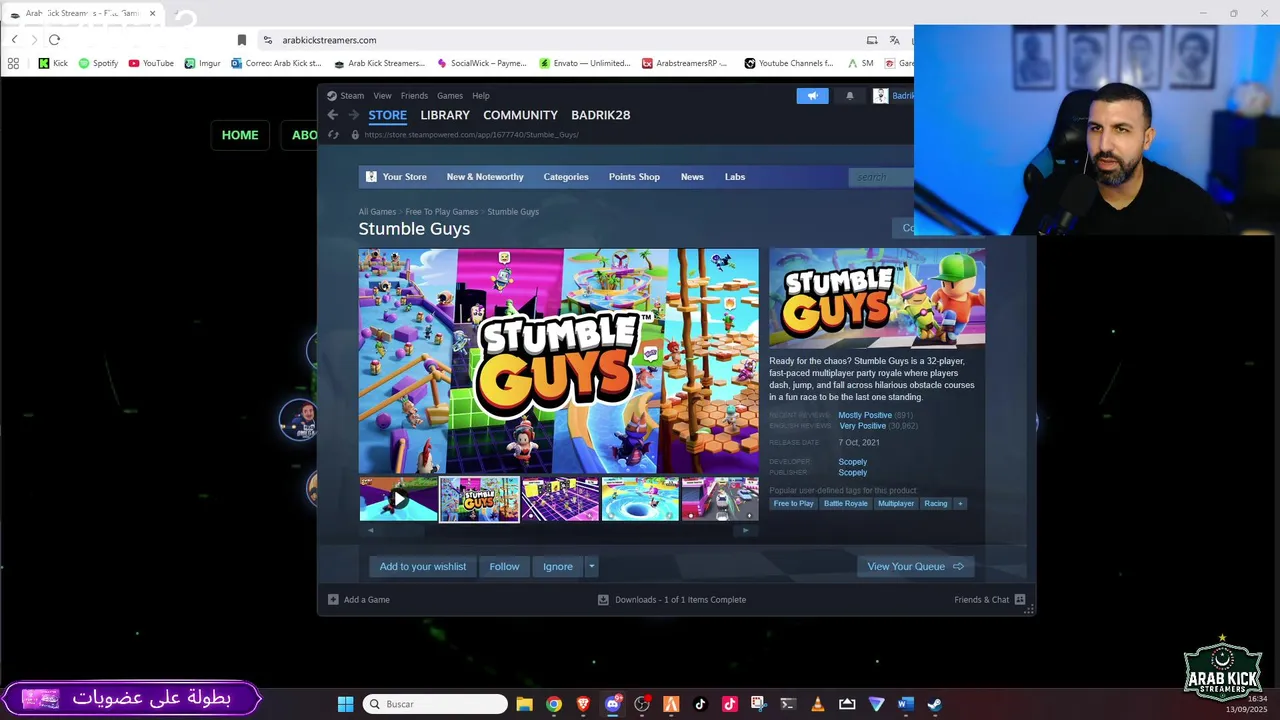Switch to the COMMUNITY tab
Screen dimensions: 1280x720
click(x=520, y=115)
